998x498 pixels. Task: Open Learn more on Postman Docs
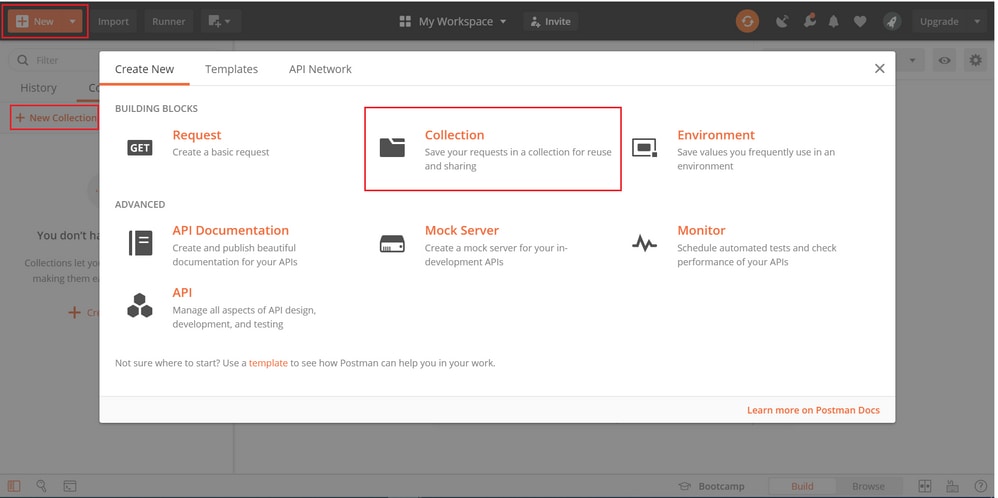click(813, 410)
